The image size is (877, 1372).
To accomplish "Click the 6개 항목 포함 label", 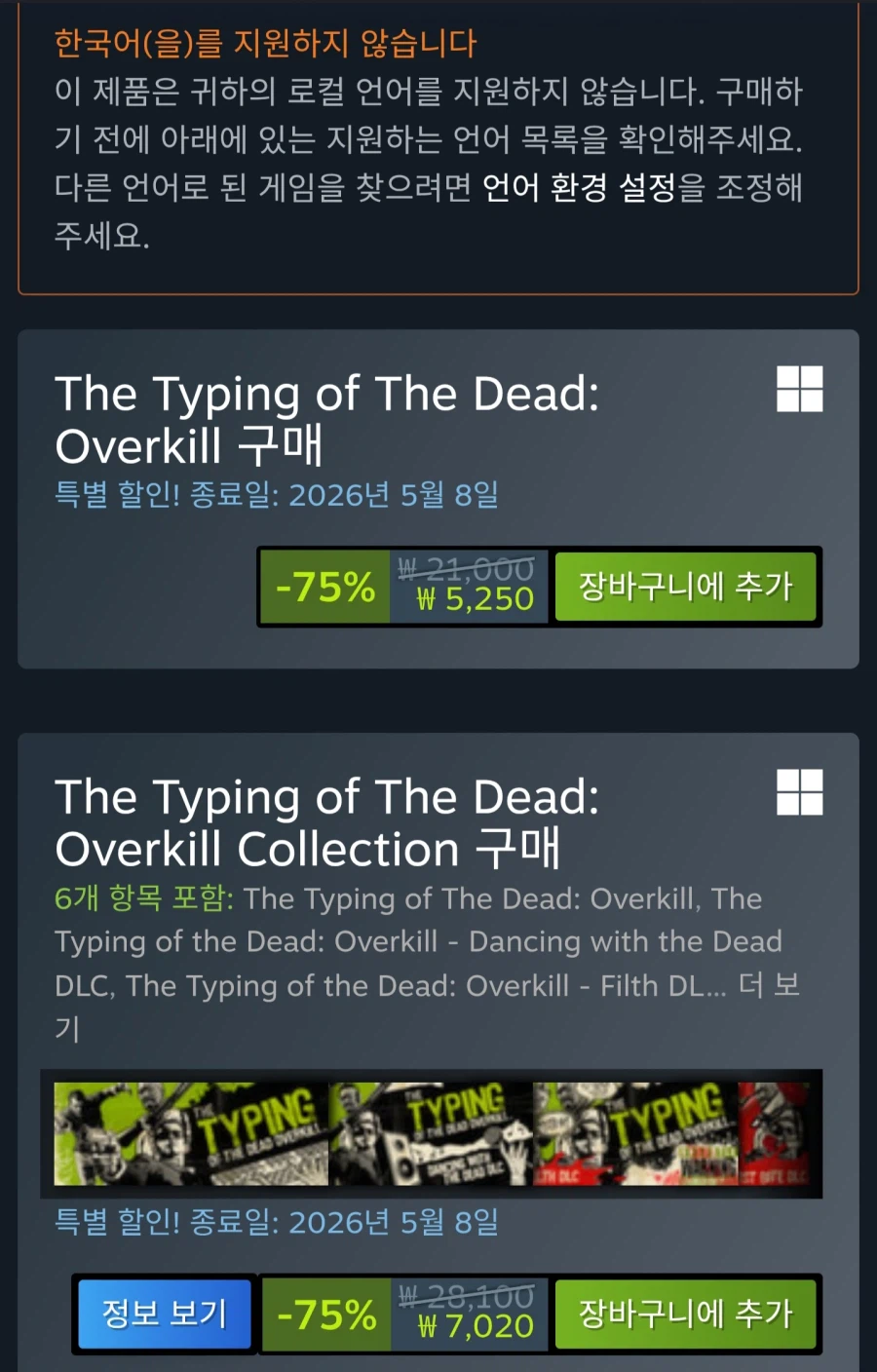I will pyautogui.click(x=144, y=897).
